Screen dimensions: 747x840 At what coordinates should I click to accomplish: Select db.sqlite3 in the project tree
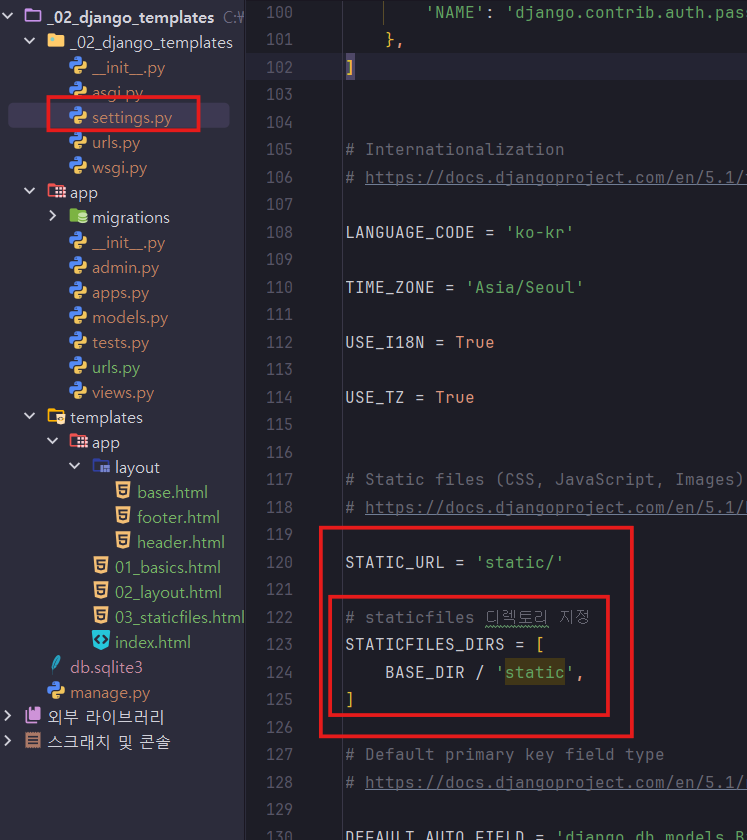tap(106, 667)
